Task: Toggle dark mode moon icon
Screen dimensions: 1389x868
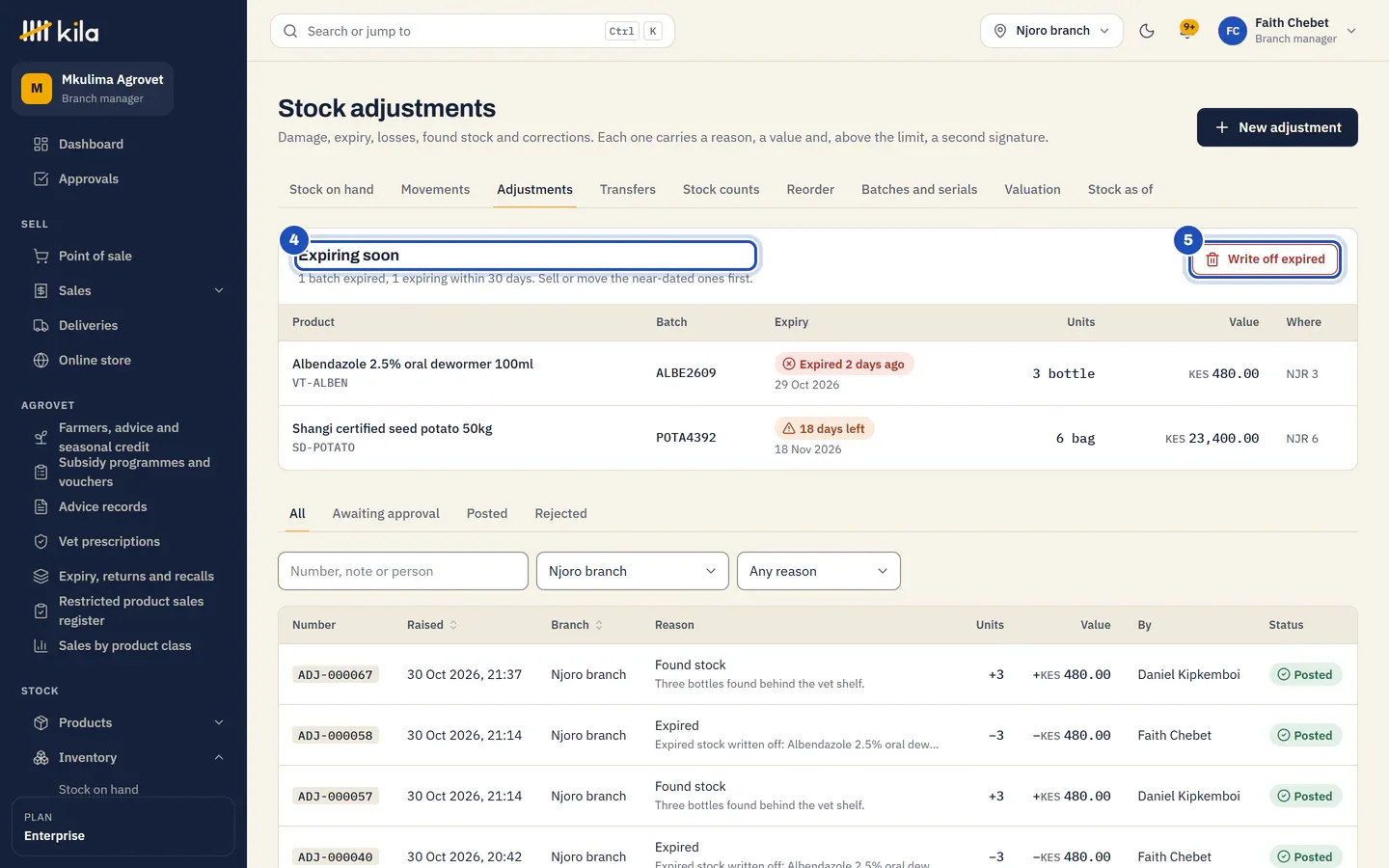Action: point(1147,31)
